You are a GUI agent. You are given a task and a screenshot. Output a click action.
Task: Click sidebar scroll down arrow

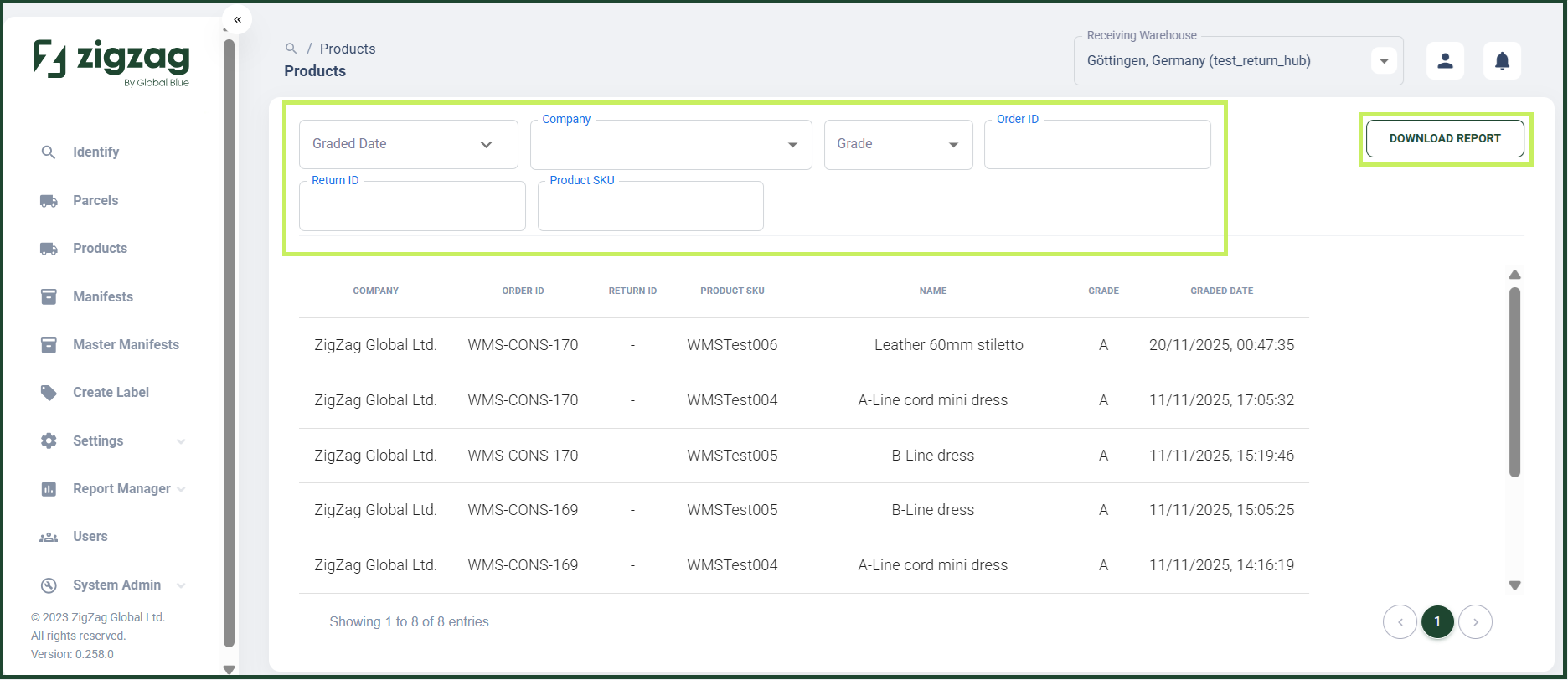(229, 669)
